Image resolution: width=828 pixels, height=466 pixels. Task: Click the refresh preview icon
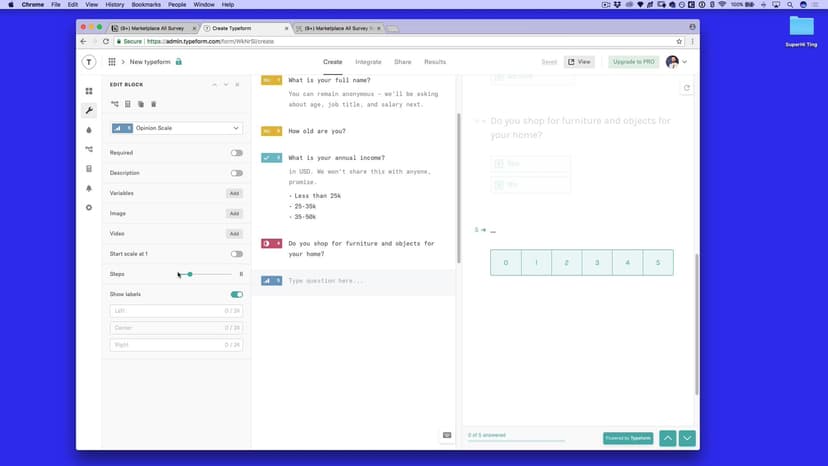pos(686,88)
